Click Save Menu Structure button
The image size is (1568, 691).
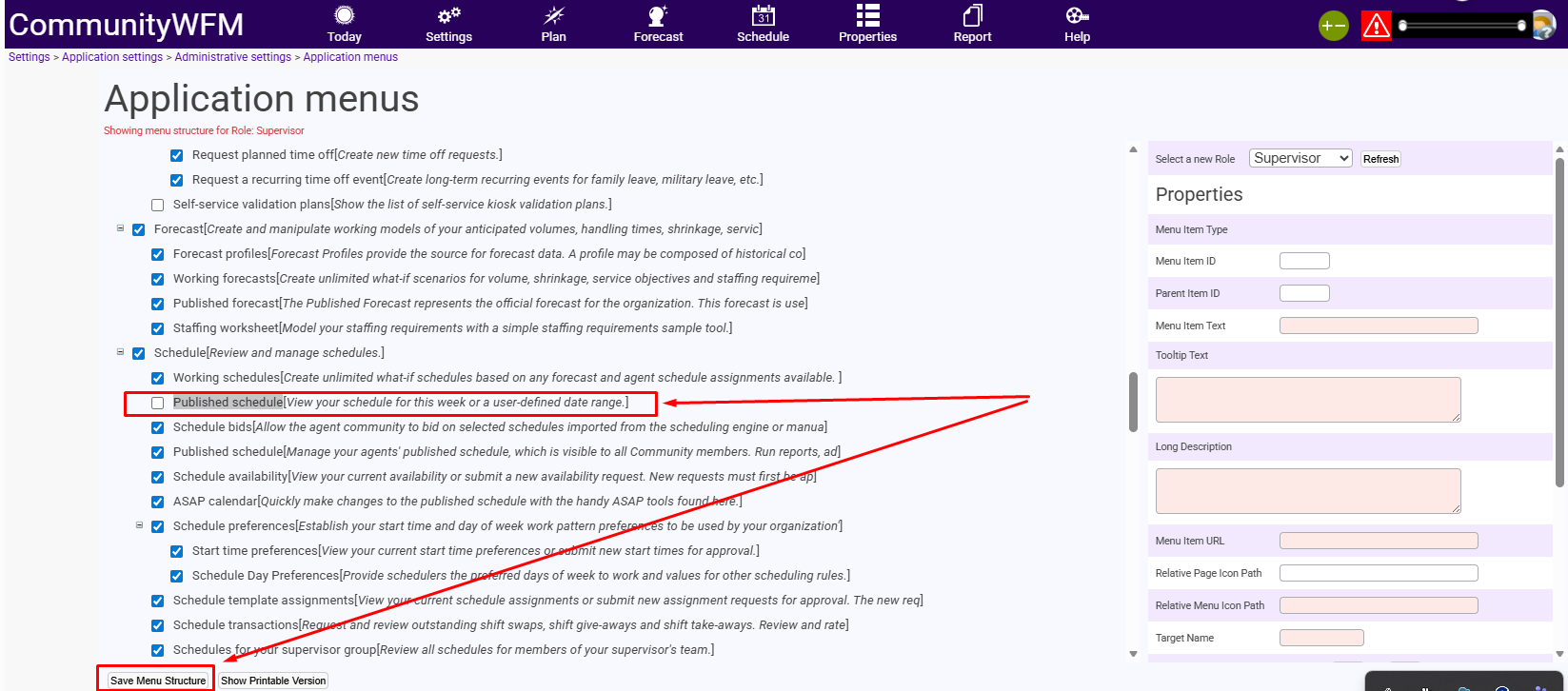[x=158, y=681]
